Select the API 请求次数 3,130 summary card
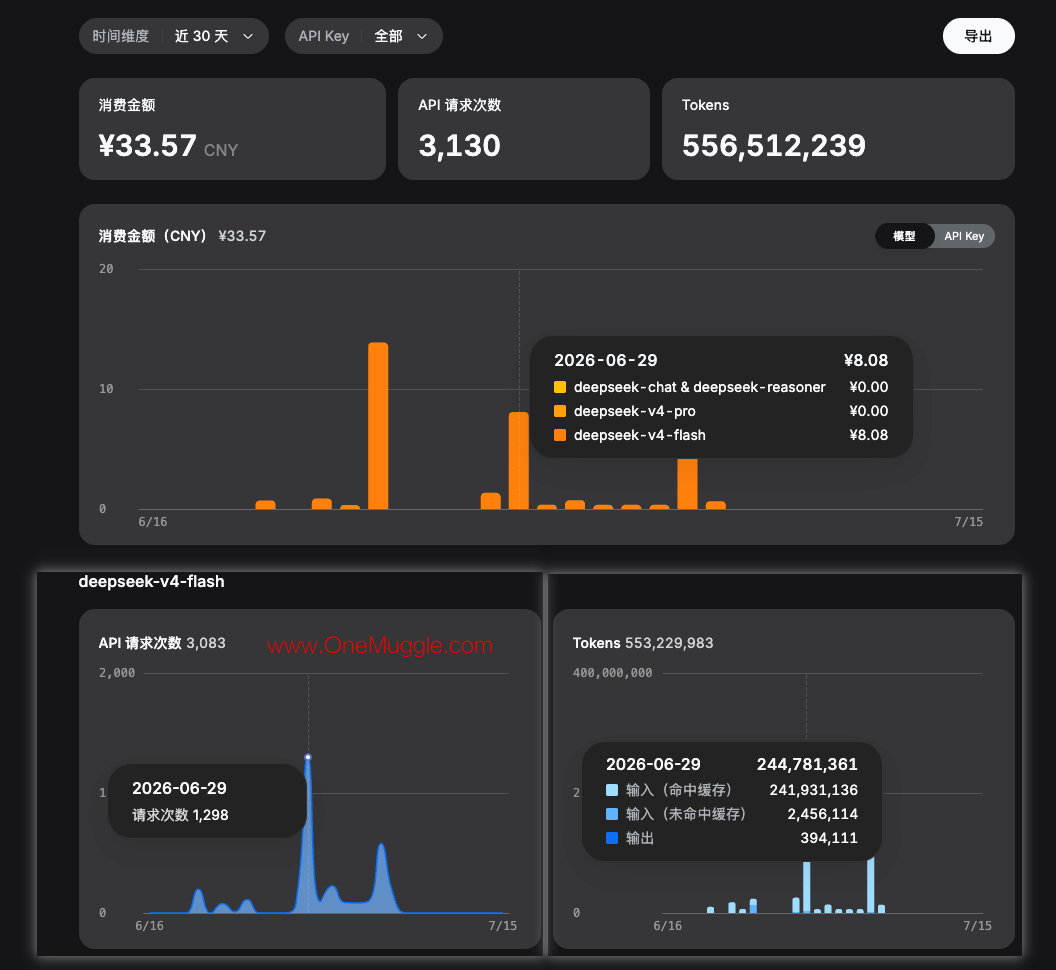1056x970 pixels. (x=523, y=129)
